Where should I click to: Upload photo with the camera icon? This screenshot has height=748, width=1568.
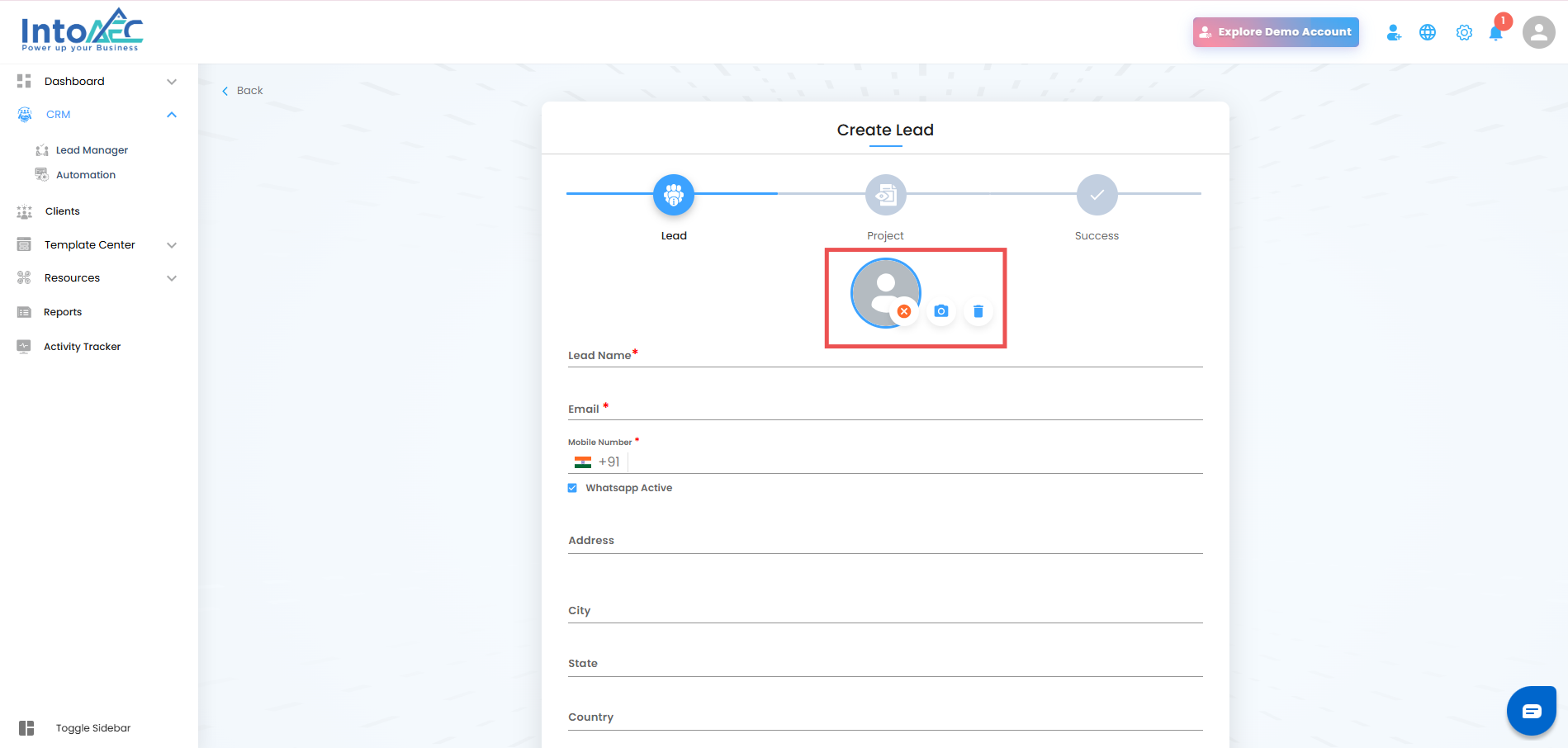[941, 311]
